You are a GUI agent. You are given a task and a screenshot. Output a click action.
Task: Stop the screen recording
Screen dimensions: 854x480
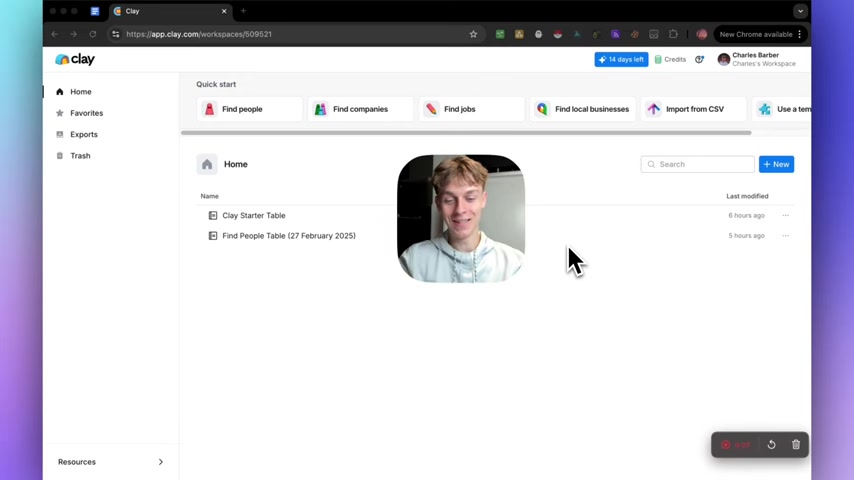pos(725,445)
